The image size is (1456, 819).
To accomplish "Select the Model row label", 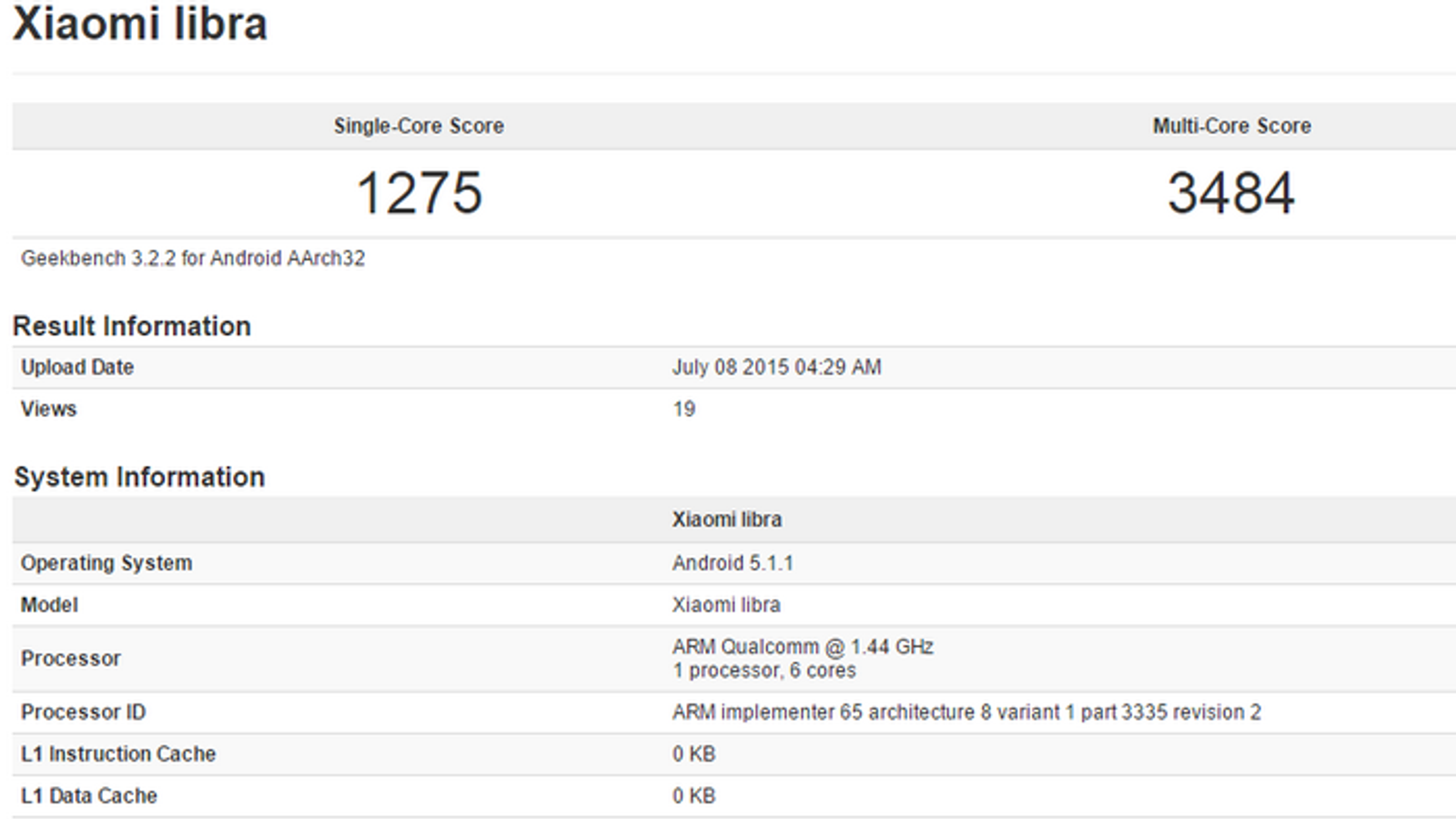I will click(50, 605).
